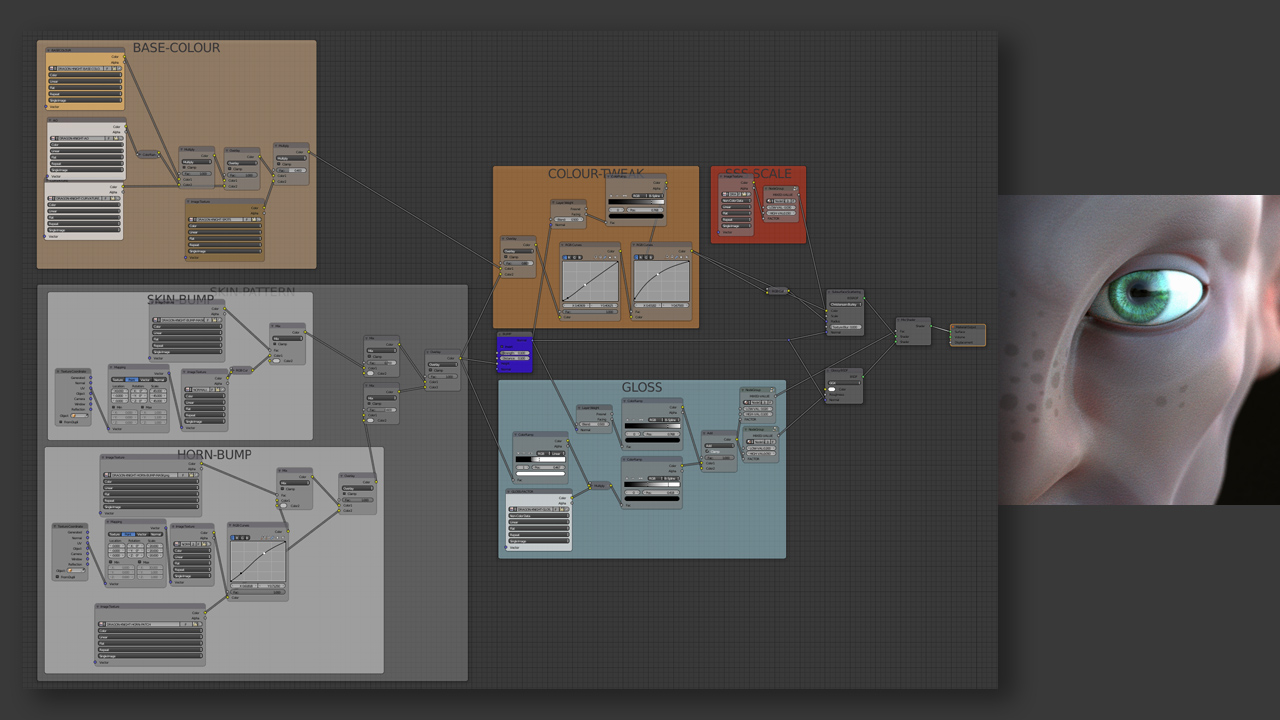Select Point tab in HORN-BUMP Mapping node

pos(128,534)
